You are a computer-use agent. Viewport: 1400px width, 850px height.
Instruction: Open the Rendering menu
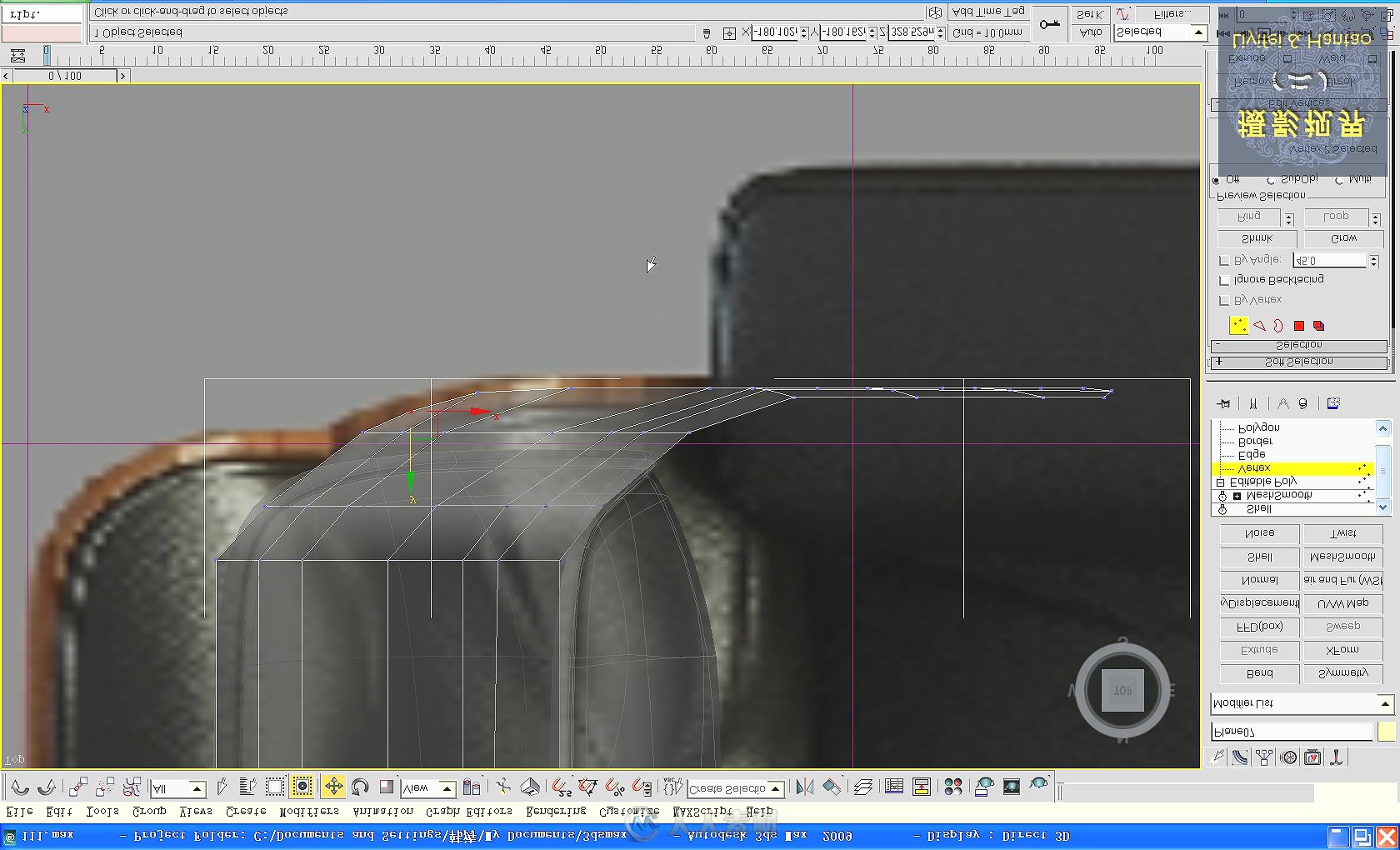556,812
